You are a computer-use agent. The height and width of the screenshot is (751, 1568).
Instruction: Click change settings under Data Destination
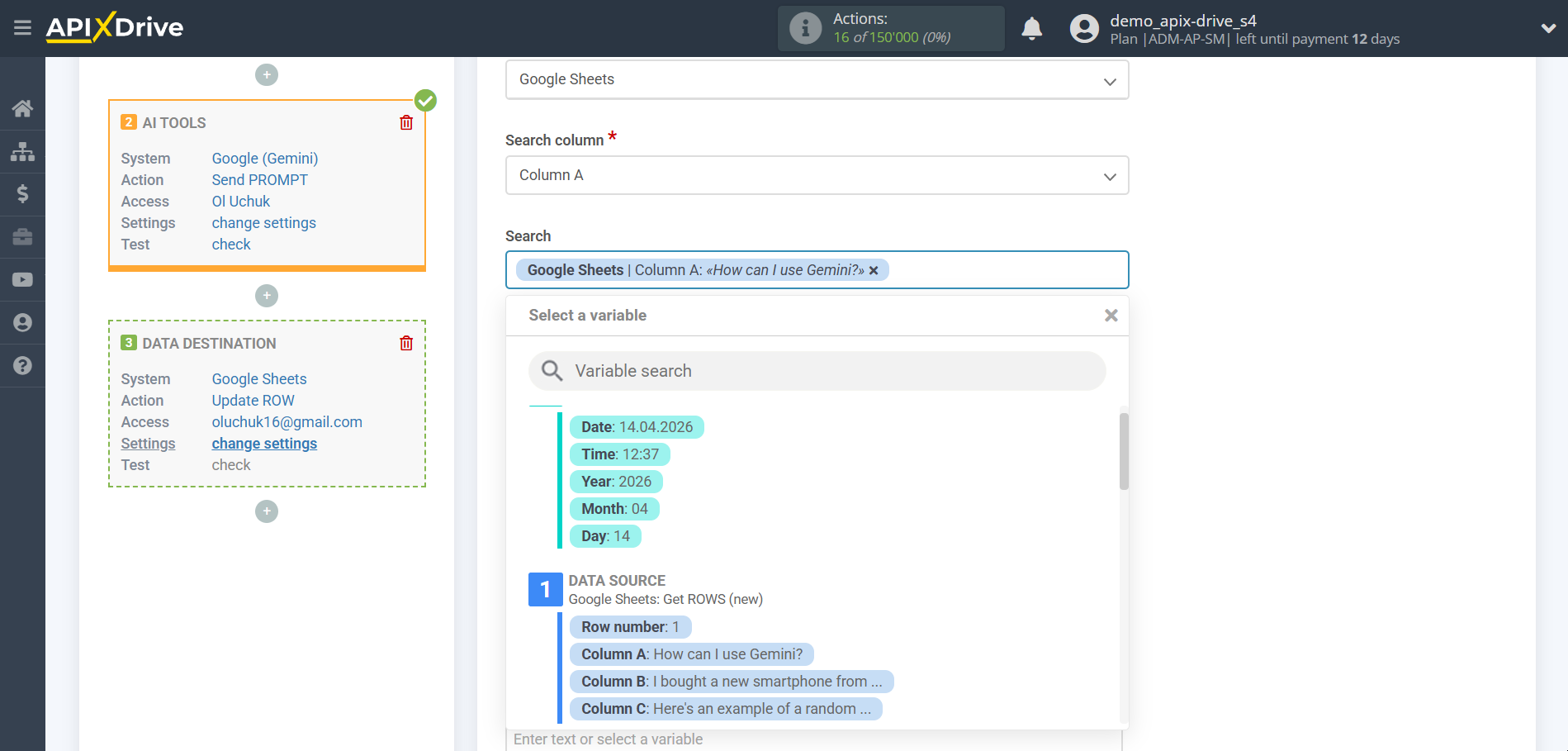(x=264, y=444)
